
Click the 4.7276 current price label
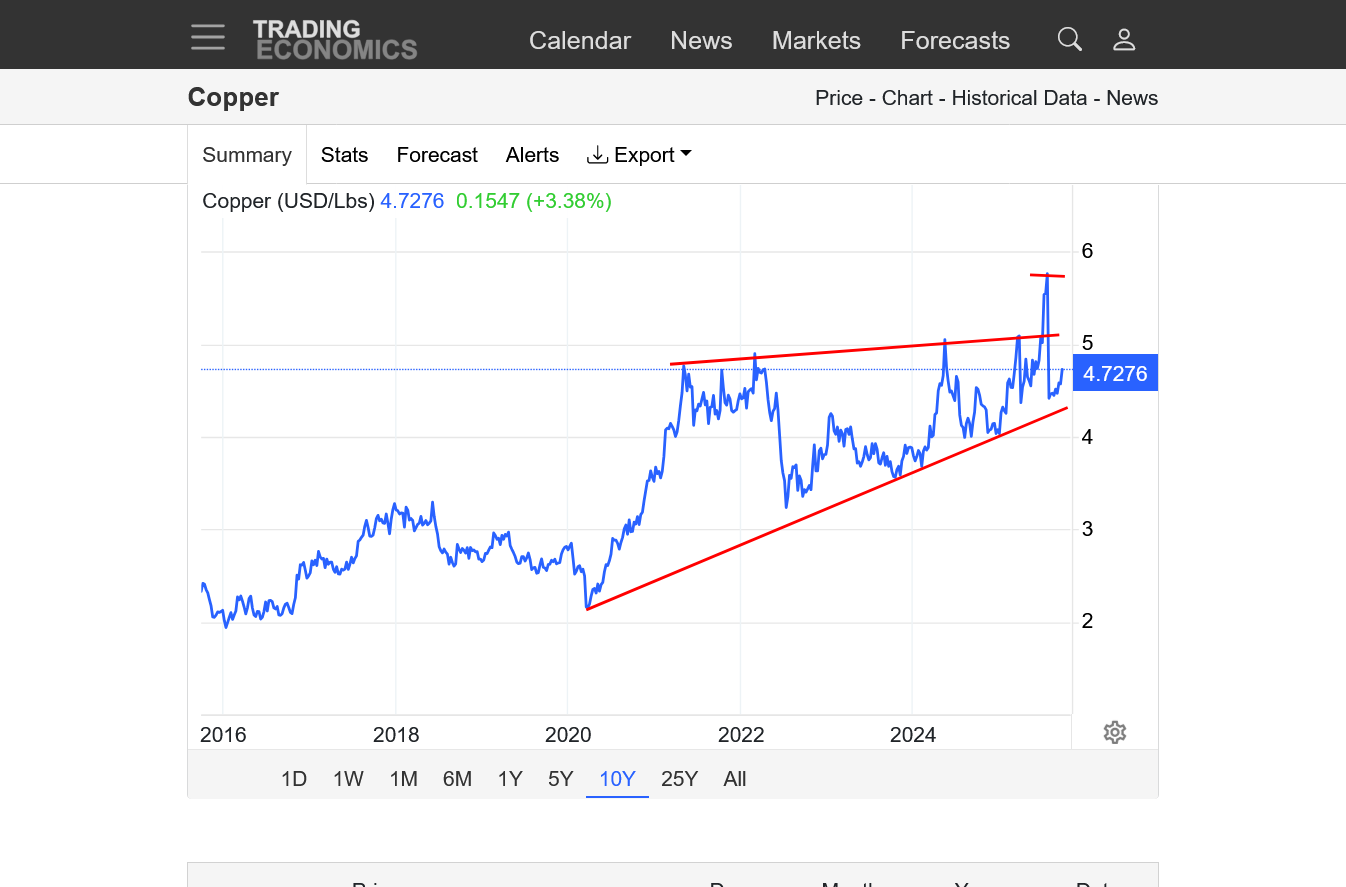[x=1115, y=374]
